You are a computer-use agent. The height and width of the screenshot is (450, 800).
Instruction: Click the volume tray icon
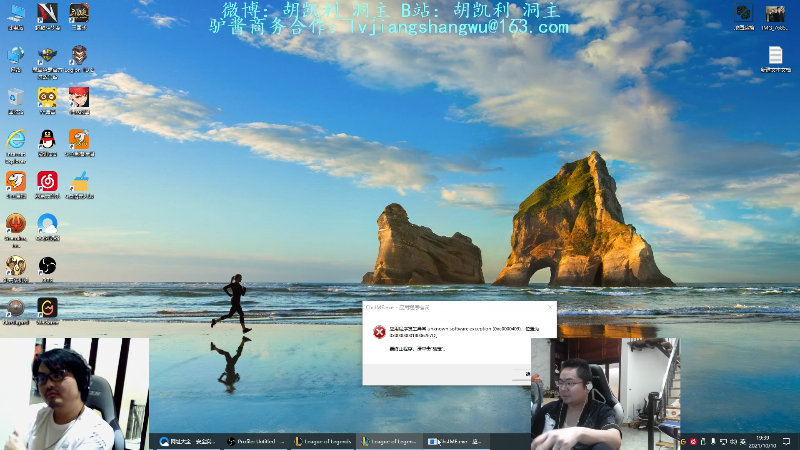pyautogui.click(x=733, y=442)
